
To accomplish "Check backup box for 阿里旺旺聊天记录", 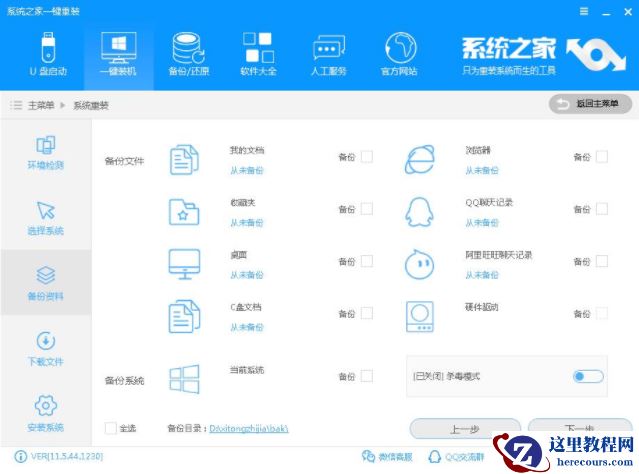I will (602, 261).
